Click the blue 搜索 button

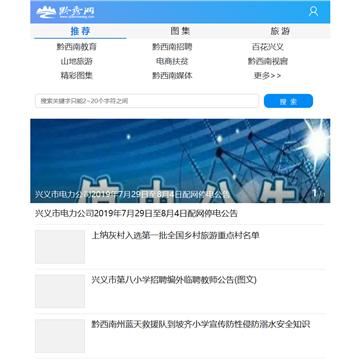tap(288, 101)
